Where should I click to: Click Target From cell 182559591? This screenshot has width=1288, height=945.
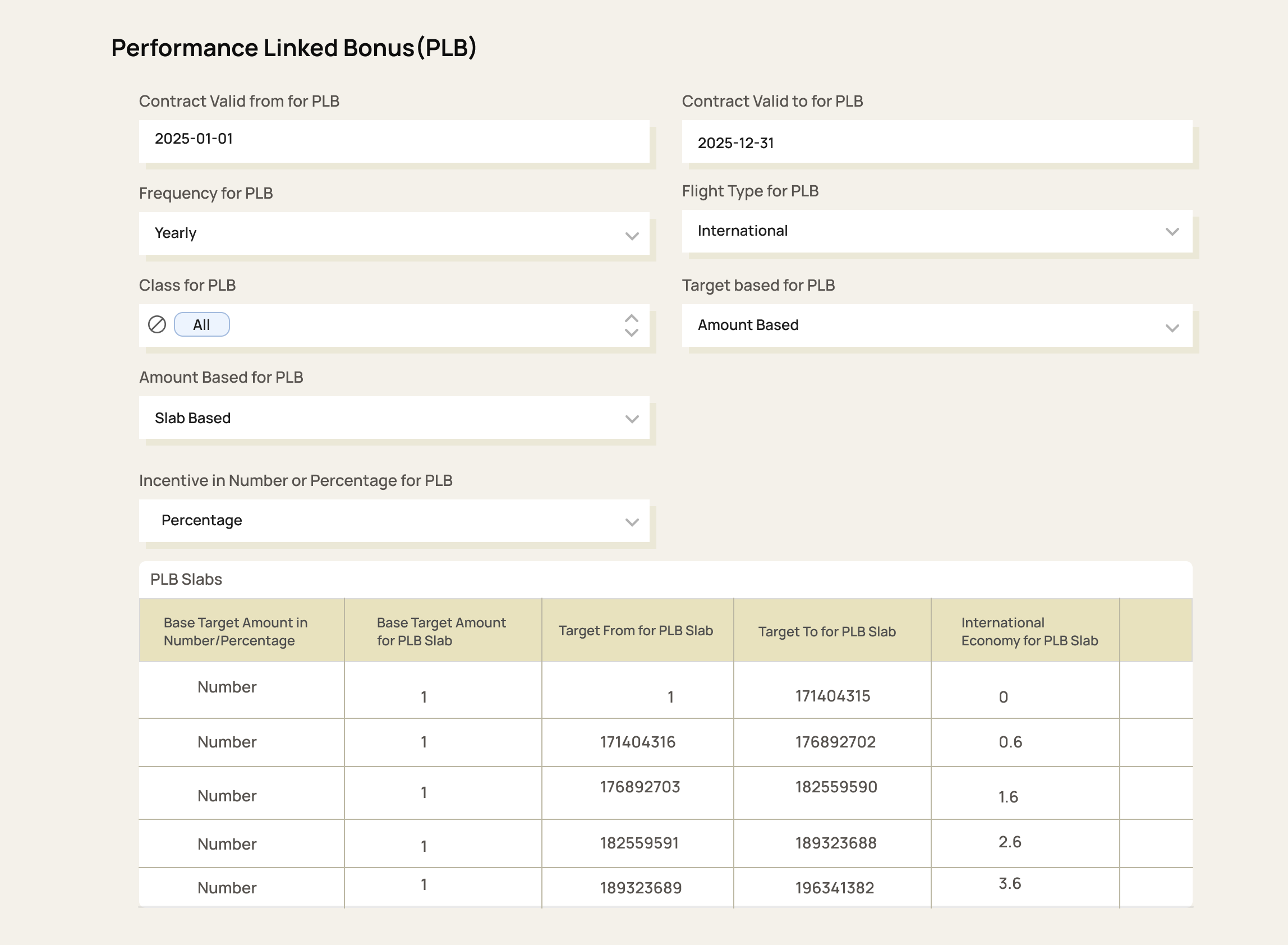click(x=639, y=843)
